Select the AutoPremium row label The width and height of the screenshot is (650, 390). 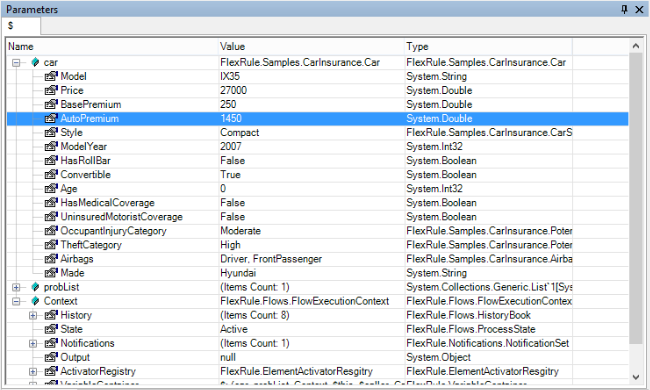point(90,119)
